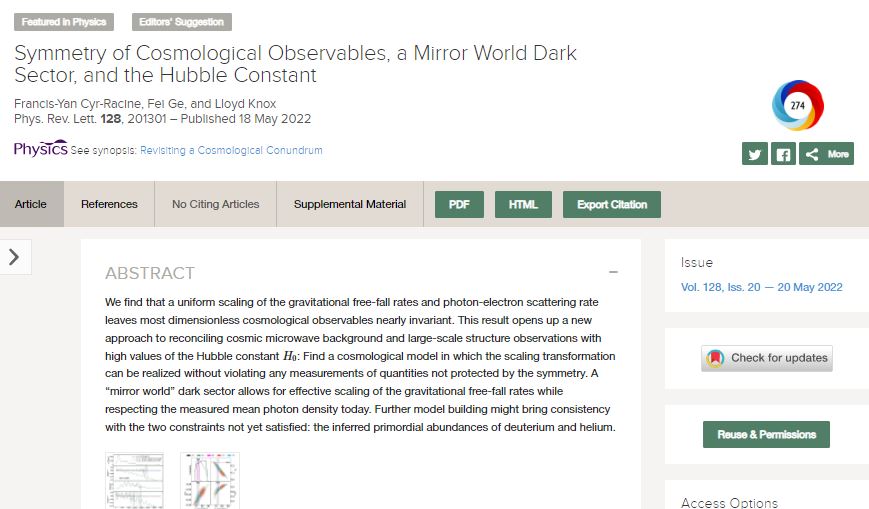
Task: Switch to the References tab
Action: (109, 204)
